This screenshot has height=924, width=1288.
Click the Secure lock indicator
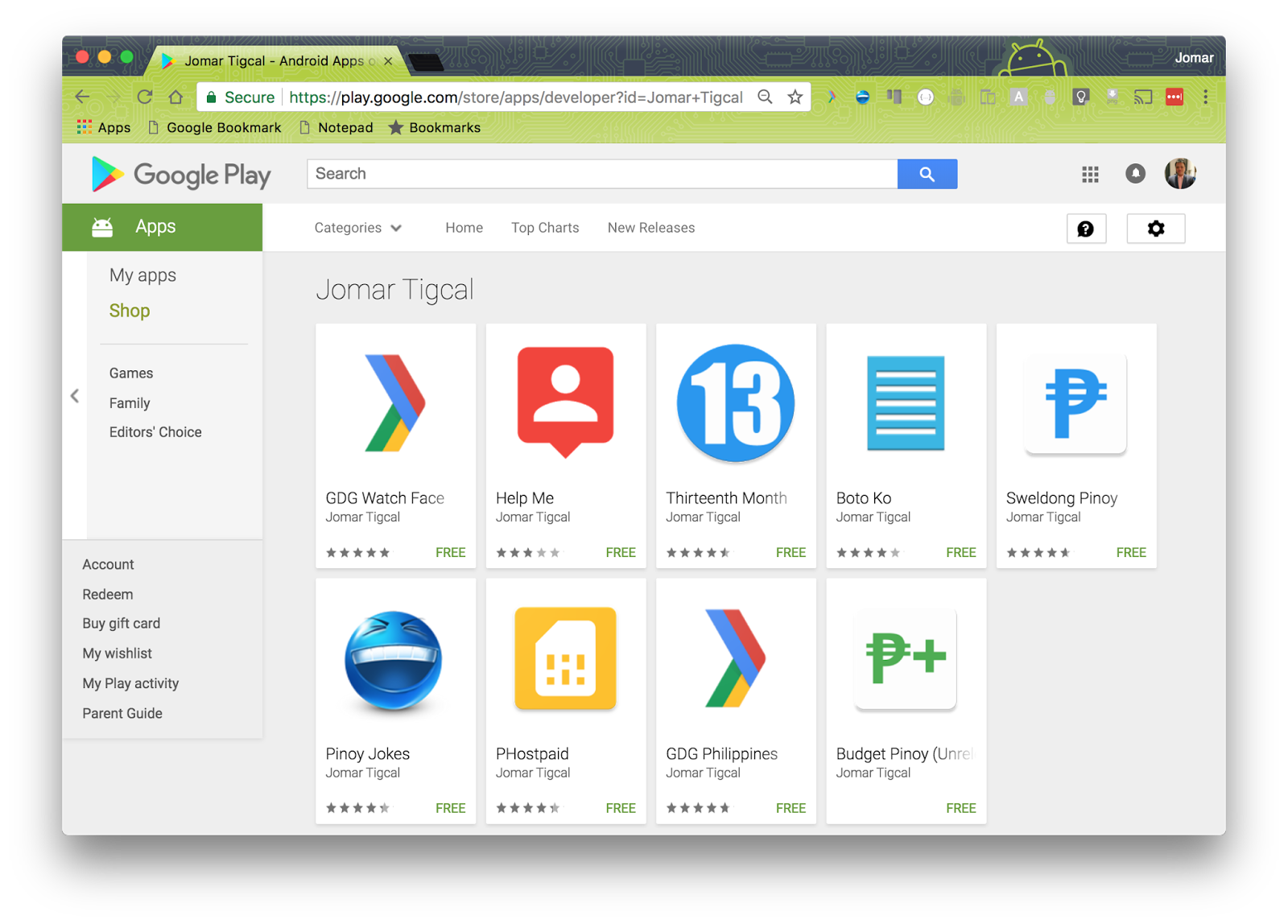coord(240,97)
